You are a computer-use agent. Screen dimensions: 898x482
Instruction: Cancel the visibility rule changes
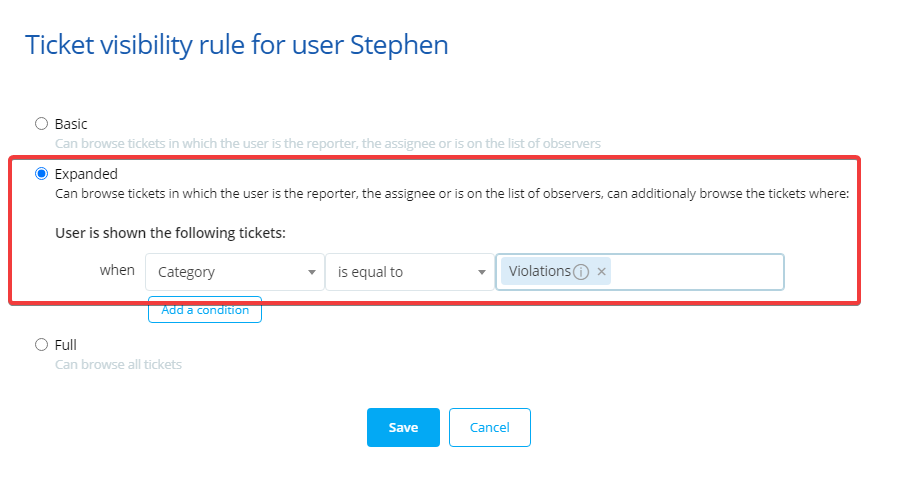pyautogui.click(x=490, y=427)
